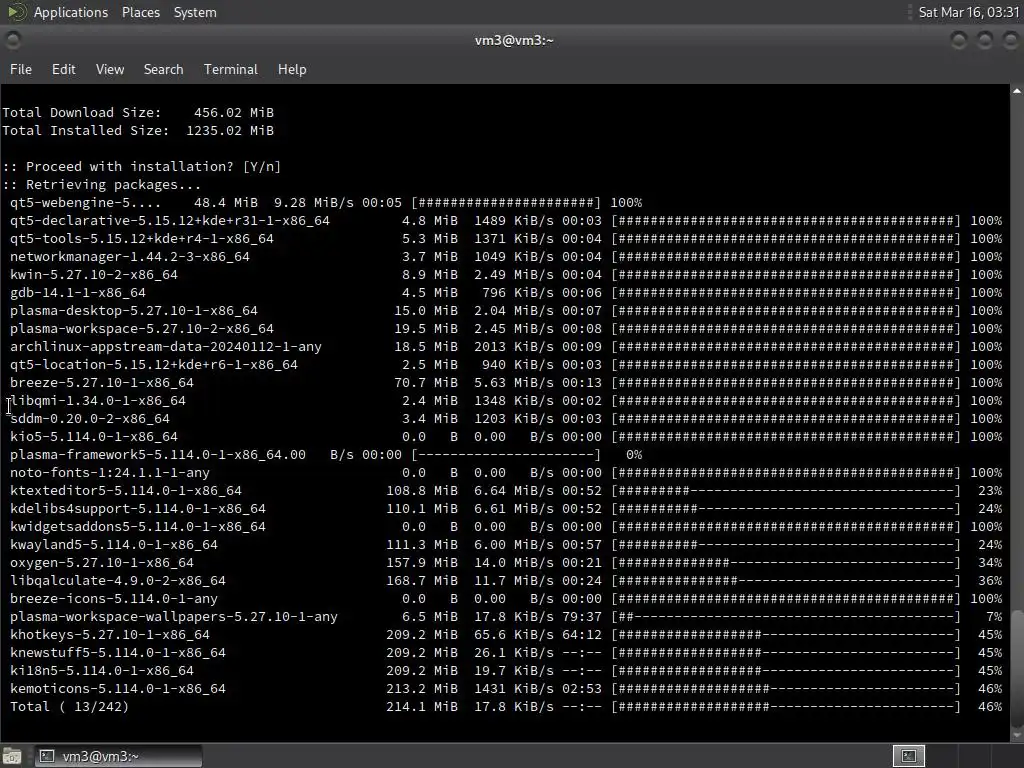The height and width of the screenshot is (768, 1024).
Task: Click the 0% value on plasma-framework5 row
Action: (634, 455)
